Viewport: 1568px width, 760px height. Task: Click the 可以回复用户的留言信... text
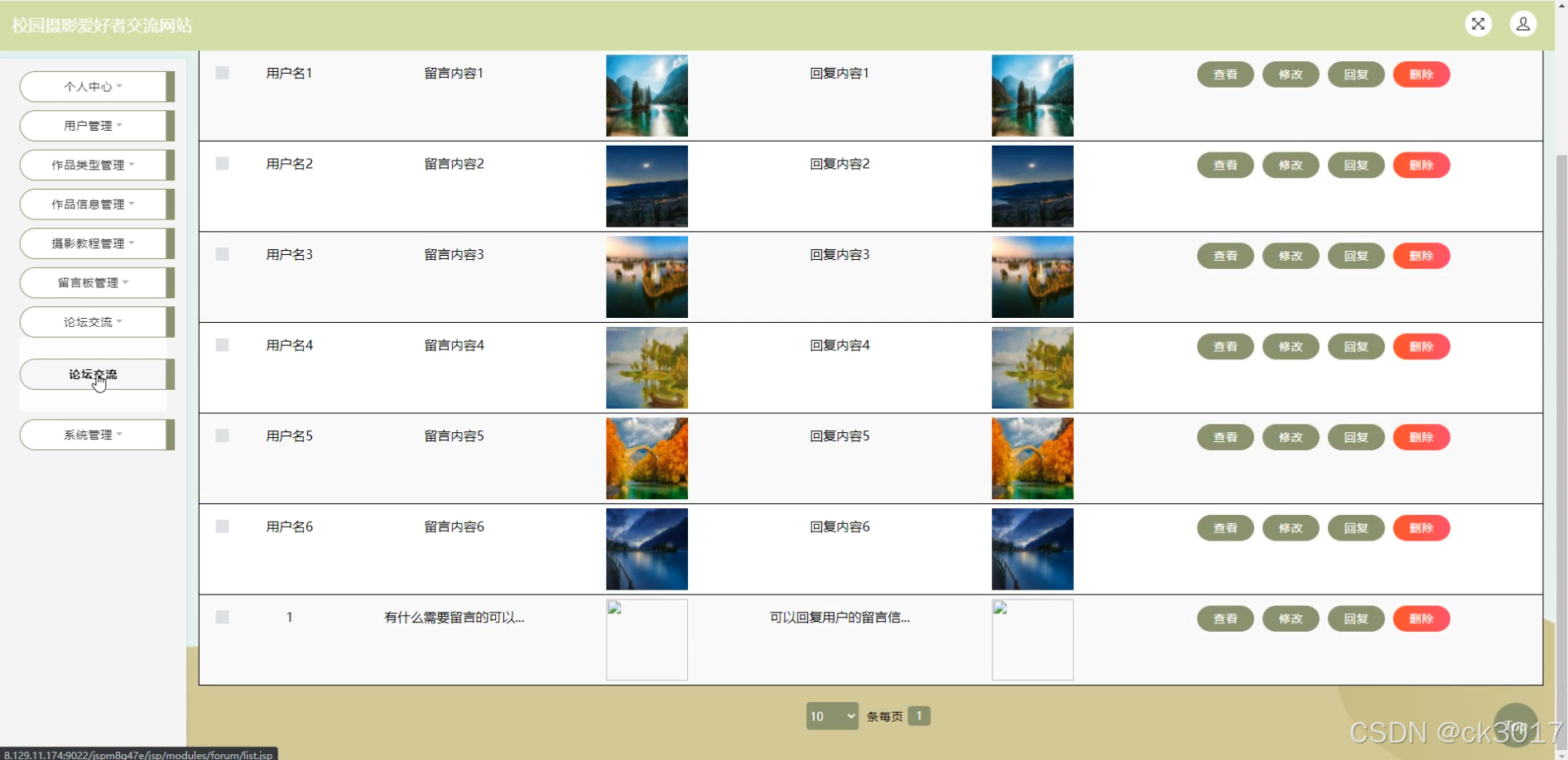click(x=839, y=617)
